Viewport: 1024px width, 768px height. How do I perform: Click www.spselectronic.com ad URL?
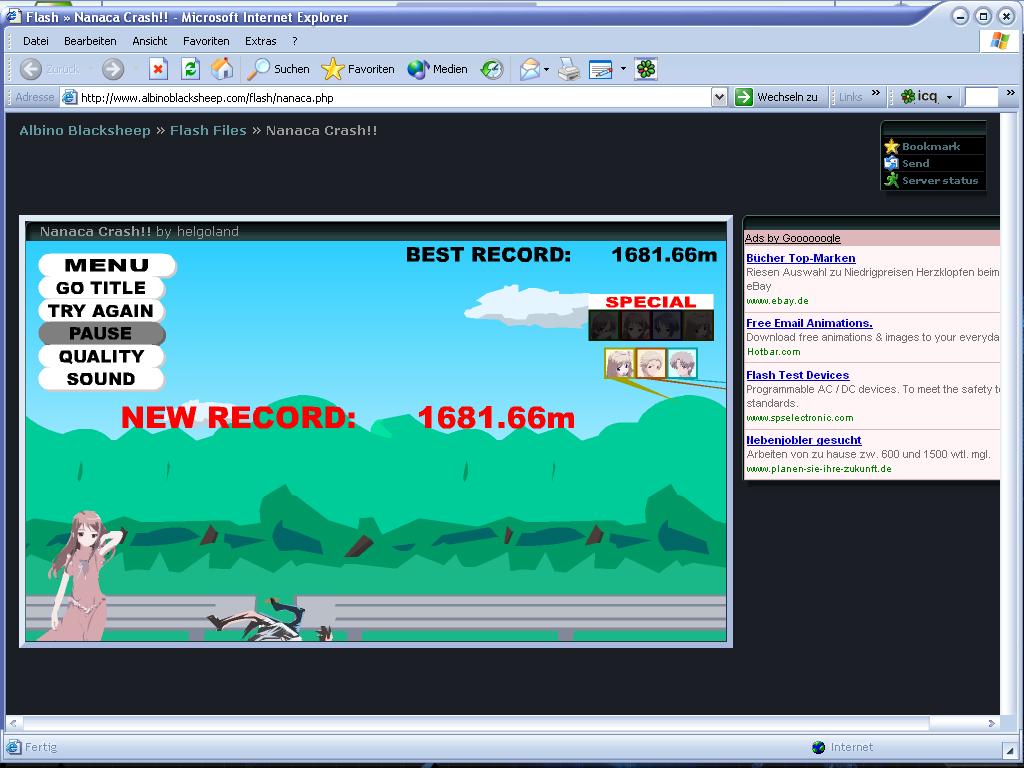799,417
